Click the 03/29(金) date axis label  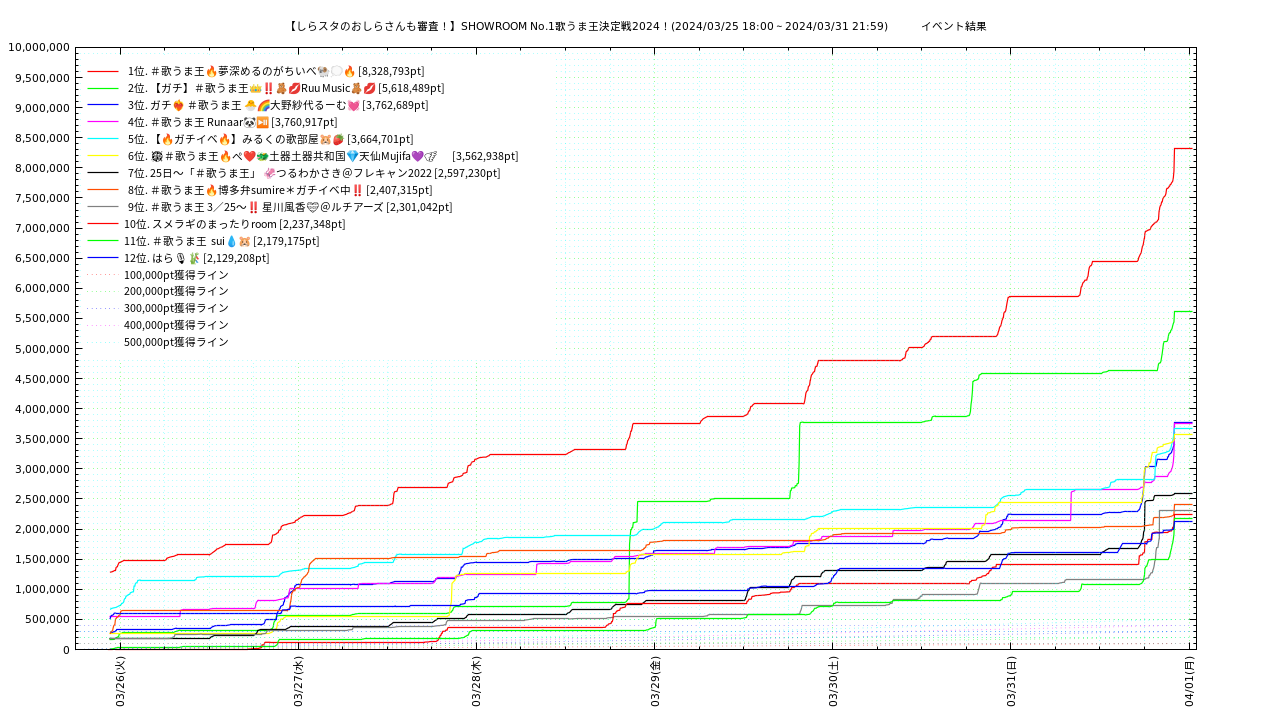(655, 682)
